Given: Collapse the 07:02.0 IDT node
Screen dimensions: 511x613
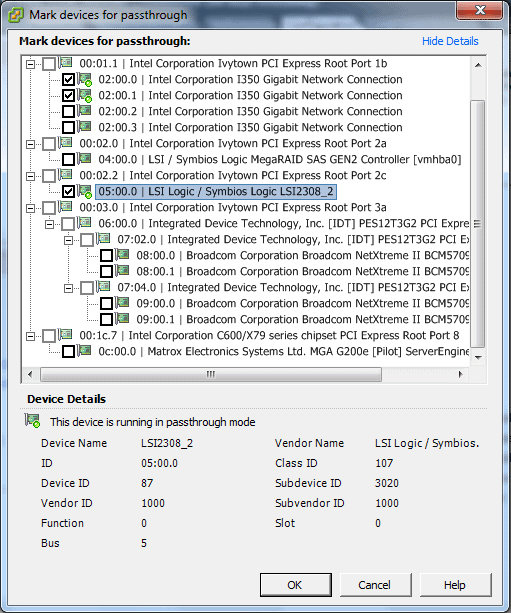Looking at the screenshot, I should pos(68,240).
